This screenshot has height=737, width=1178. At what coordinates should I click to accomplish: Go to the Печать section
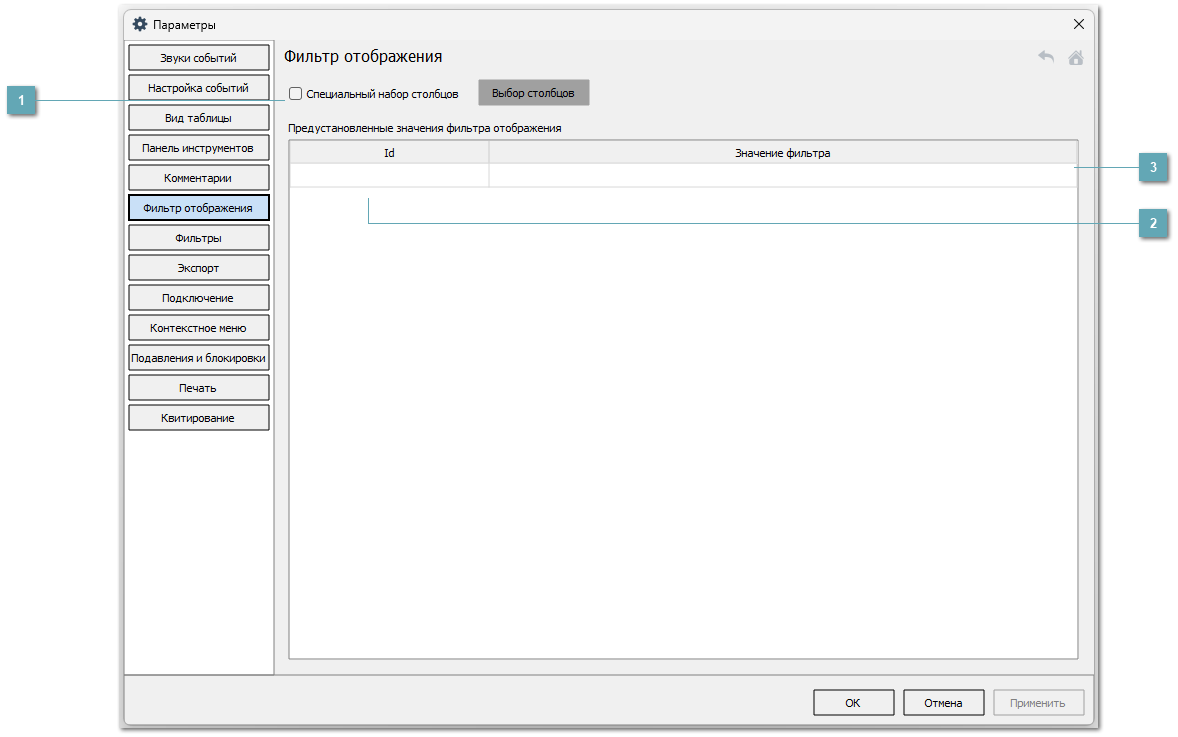[x=198, y=388]
